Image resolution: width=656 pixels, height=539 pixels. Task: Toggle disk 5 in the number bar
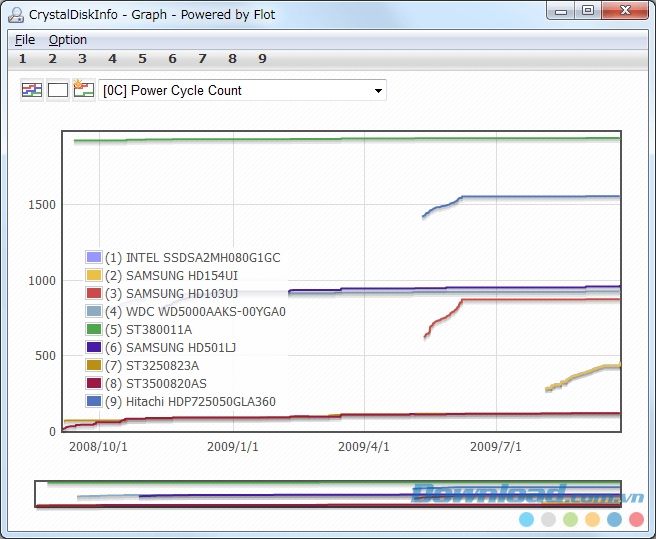(142, 59)
